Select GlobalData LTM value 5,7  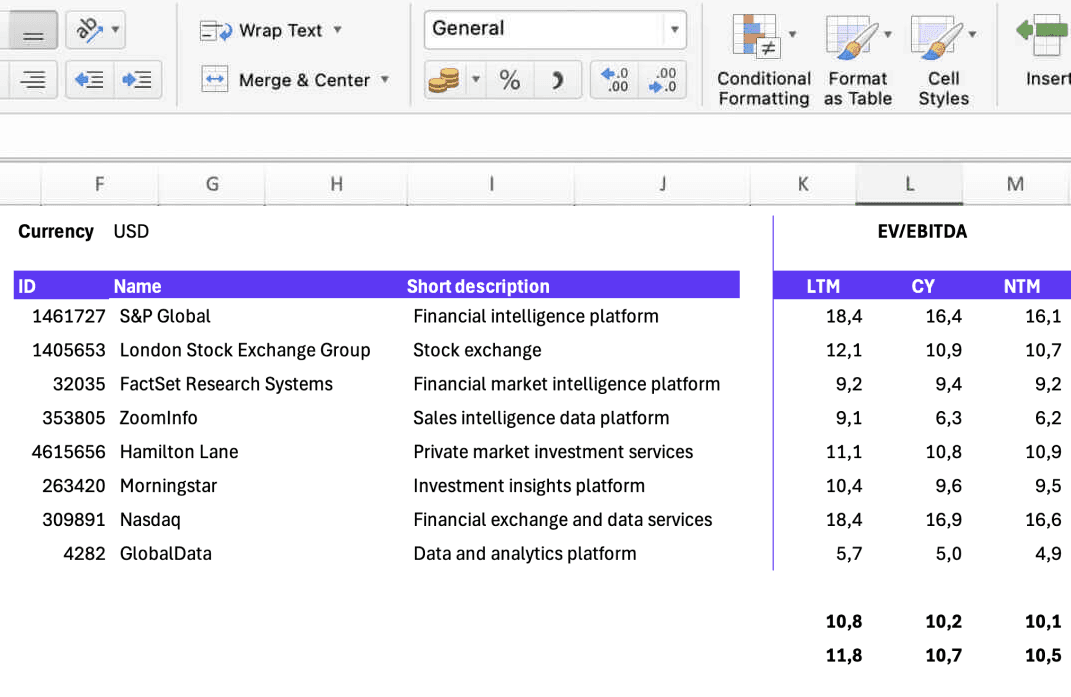[x=848, y=554]
